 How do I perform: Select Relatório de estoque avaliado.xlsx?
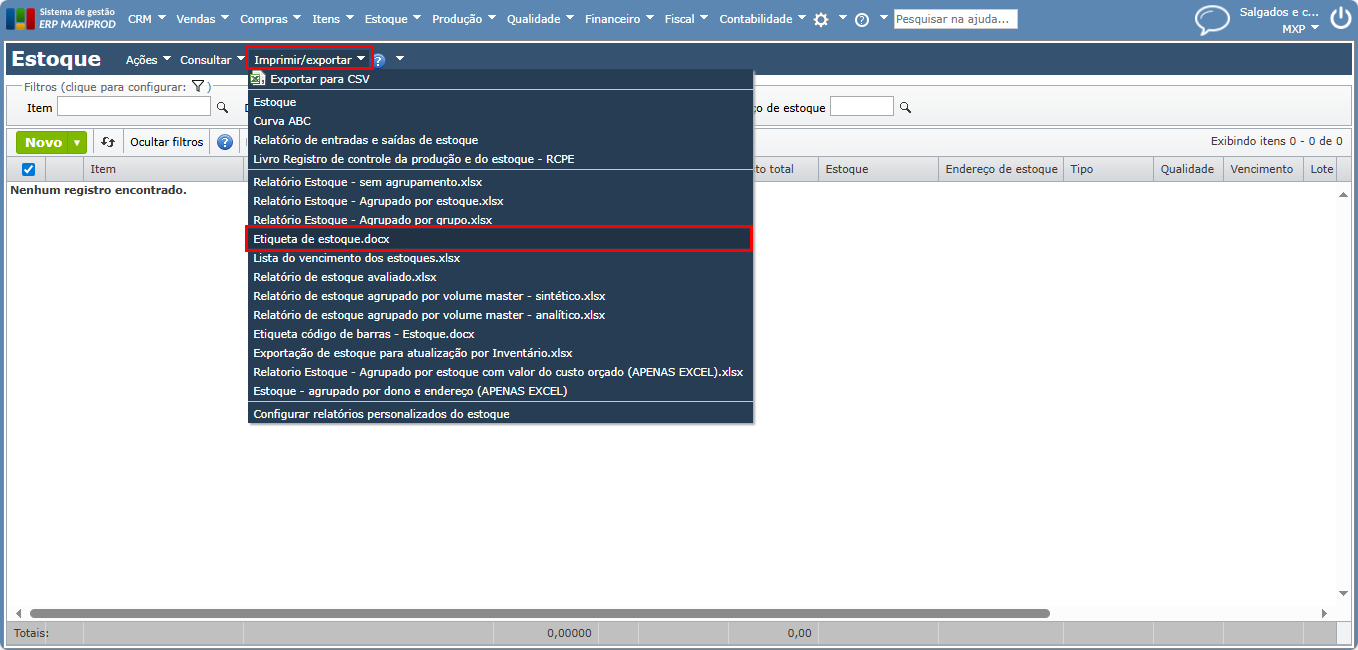click(x=500, y=277)
